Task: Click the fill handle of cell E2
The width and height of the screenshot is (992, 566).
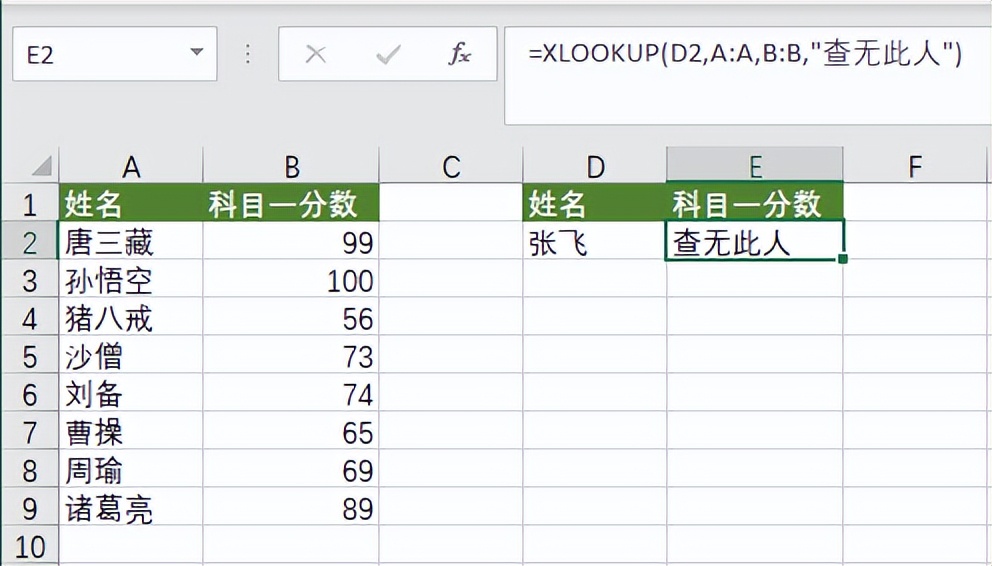Action: 842,259
